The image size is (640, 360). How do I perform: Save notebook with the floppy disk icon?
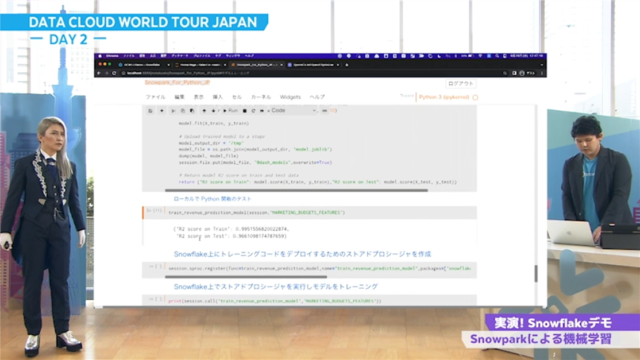click(x=150, y=111)
